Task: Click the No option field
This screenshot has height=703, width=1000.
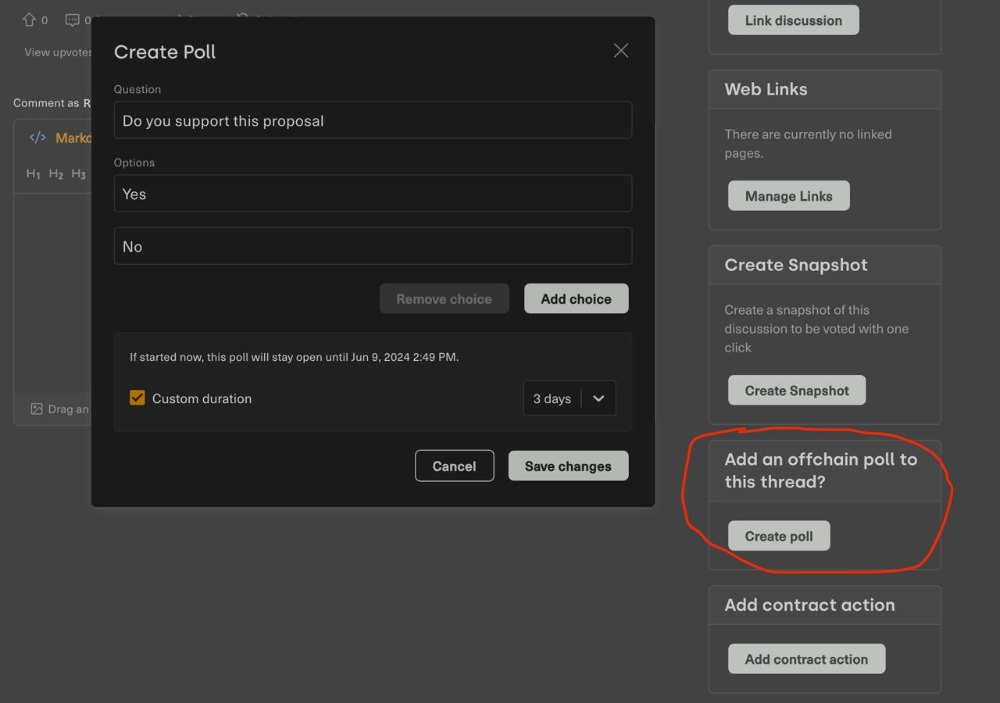Action: (x=372, y=246)
